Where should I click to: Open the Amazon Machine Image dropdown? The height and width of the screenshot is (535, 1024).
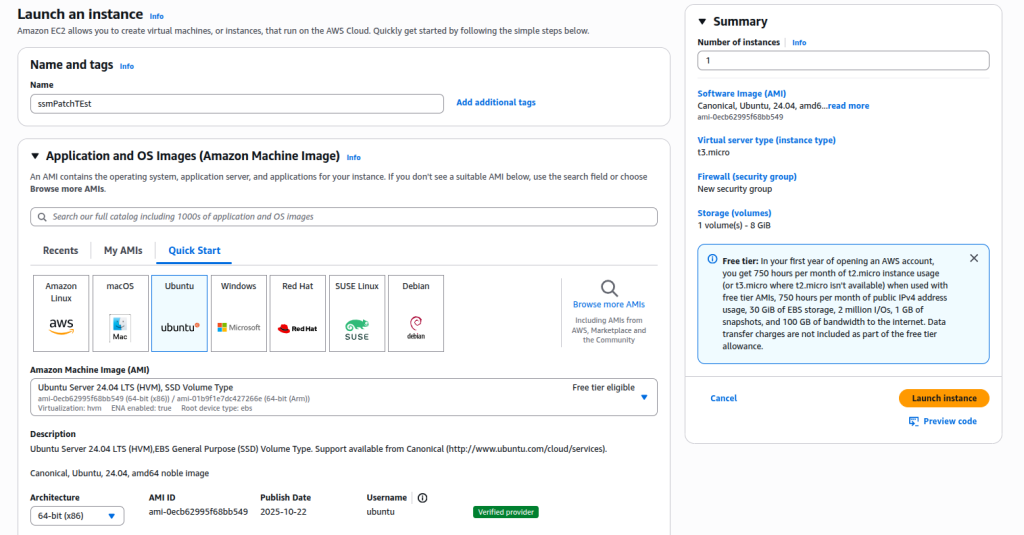click(x=344, y=397)
